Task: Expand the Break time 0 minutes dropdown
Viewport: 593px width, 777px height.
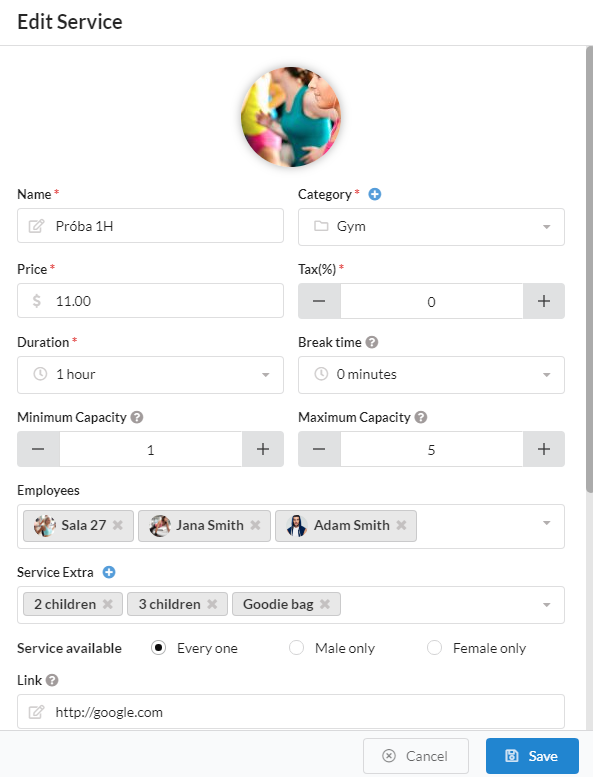Action: pos(431,375)
